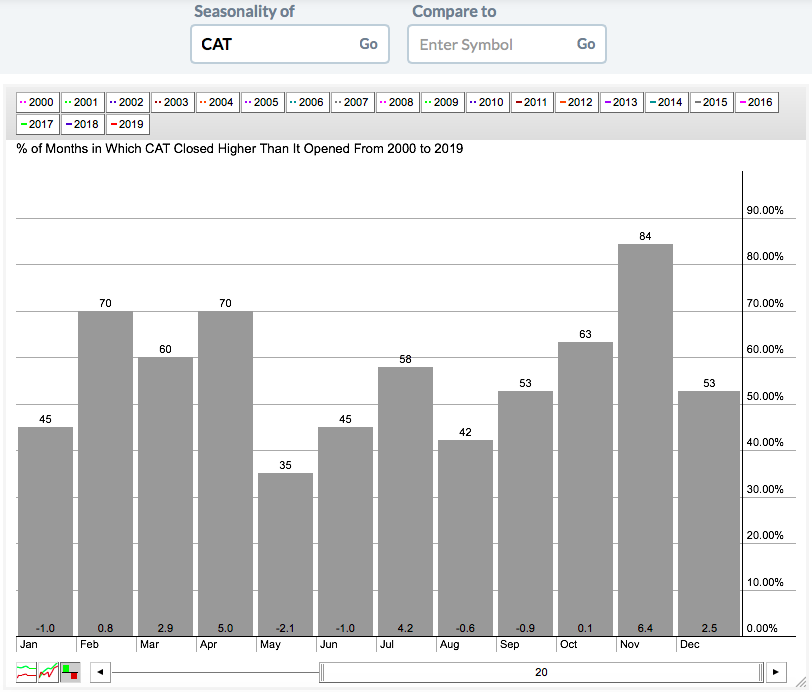The image size is (812, 692).
Task: Toggle the 2000 year series
Action: (37, 102)
